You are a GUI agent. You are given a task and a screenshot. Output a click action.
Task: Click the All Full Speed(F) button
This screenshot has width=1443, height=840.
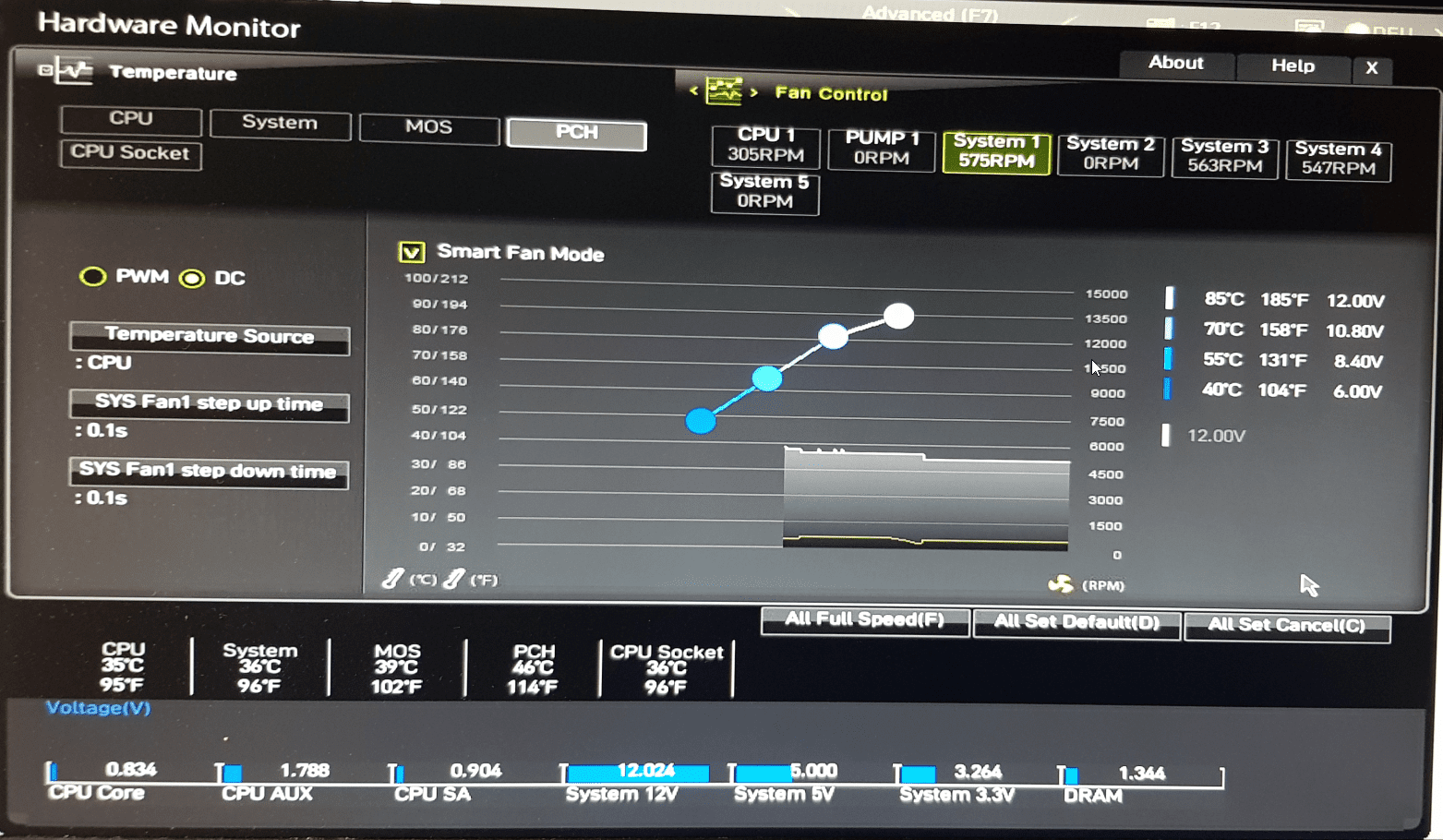[x=865, y=620]
